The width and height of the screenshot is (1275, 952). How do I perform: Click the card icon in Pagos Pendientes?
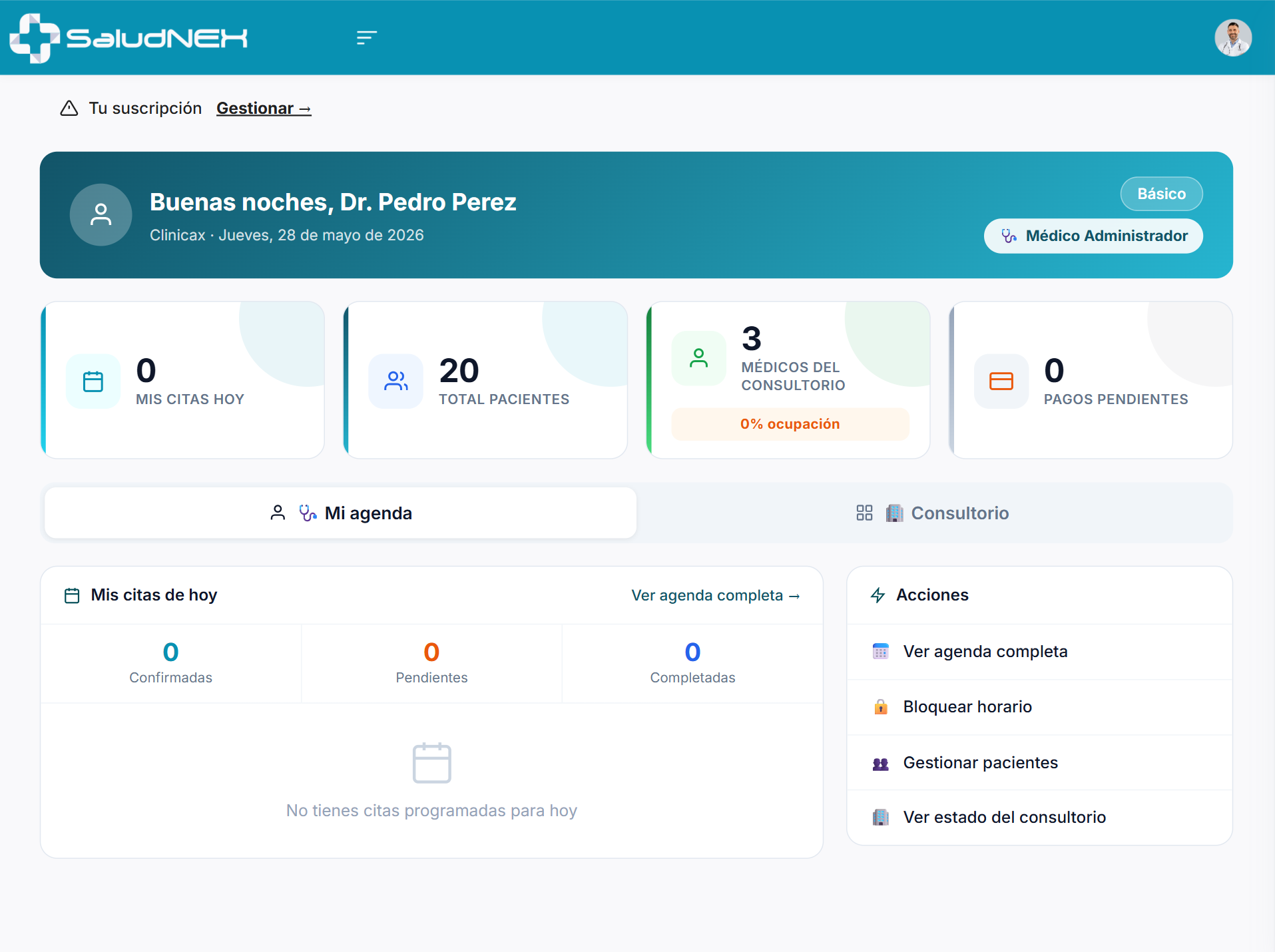tap(1001, 381)
